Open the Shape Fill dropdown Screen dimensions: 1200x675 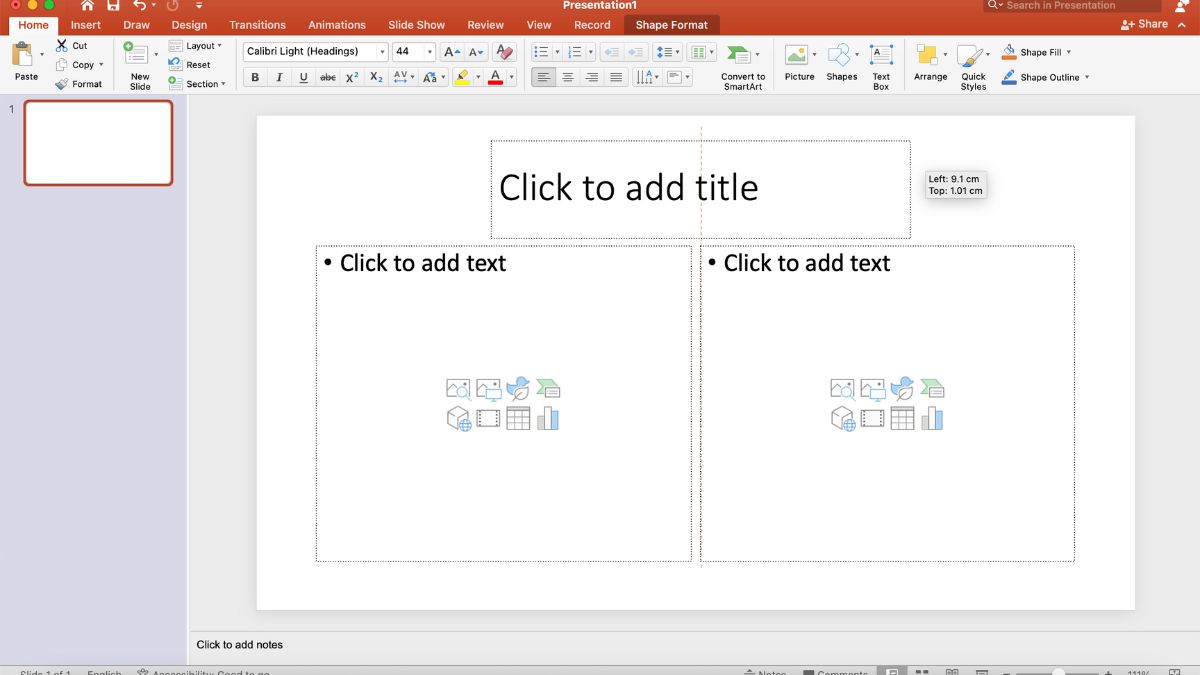pyautogui.click(x=1063, y=51)
